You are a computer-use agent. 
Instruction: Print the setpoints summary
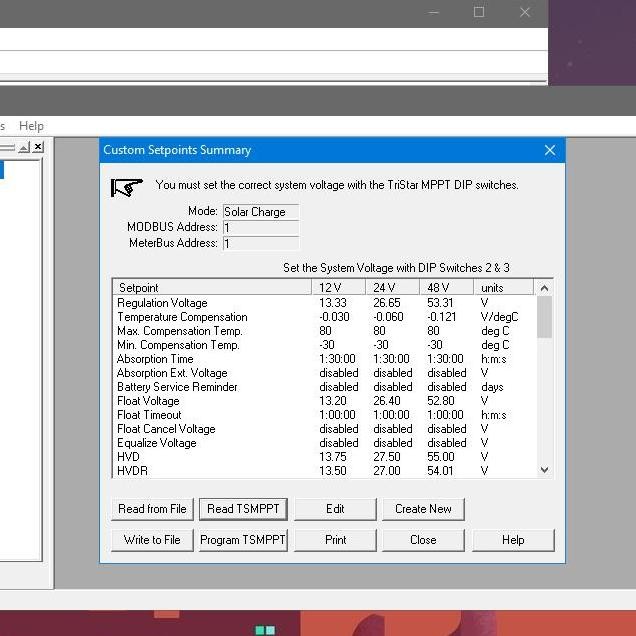[335, 540]
